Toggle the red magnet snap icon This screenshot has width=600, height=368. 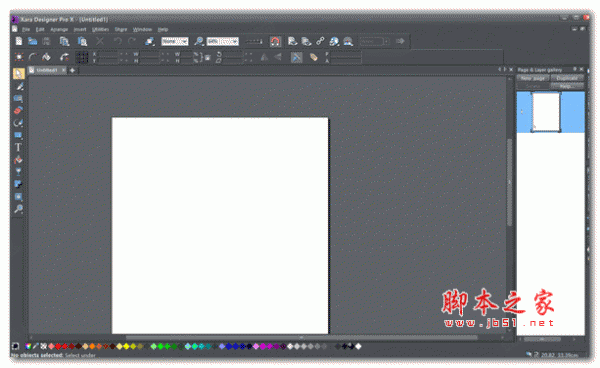[275, 41]
